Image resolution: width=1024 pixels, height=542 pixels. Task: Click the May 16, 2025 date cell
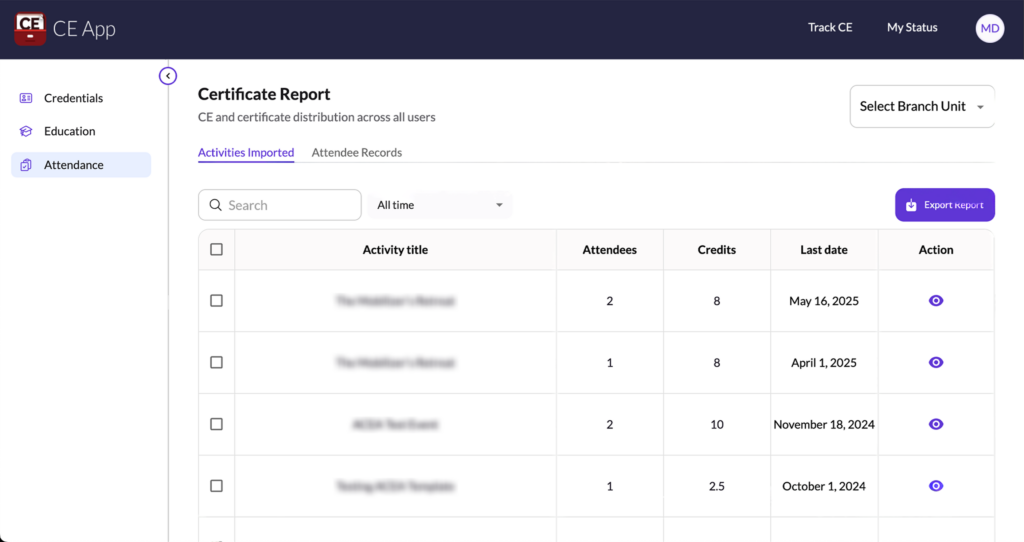coord(824,301)
